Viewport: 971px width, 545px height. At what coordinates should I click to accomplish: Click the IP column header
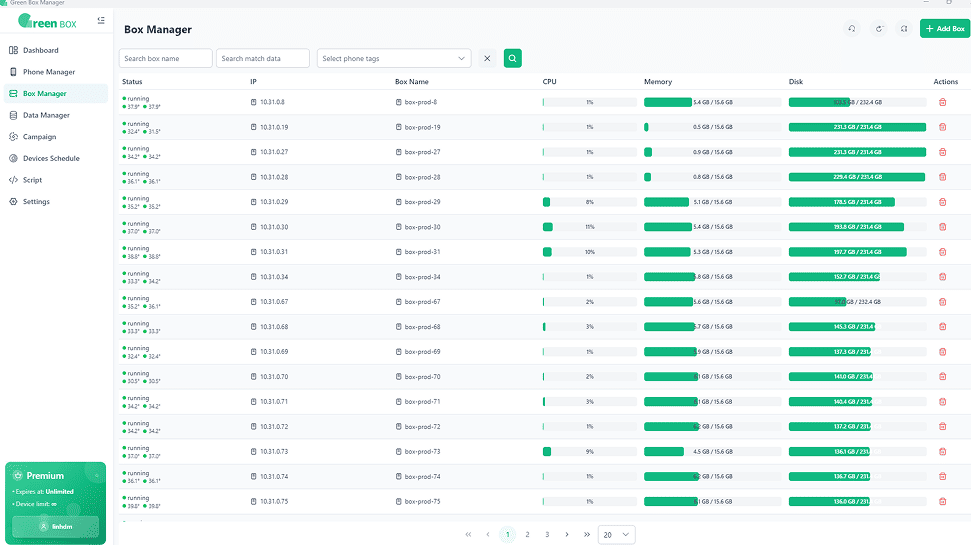[x=253, y=82]
